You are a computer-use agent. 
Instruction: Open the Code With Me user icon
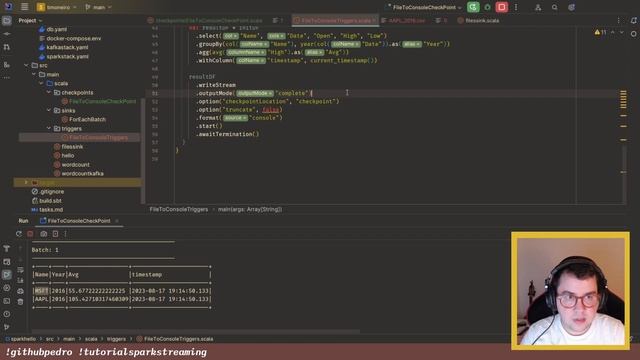(538, 7)
